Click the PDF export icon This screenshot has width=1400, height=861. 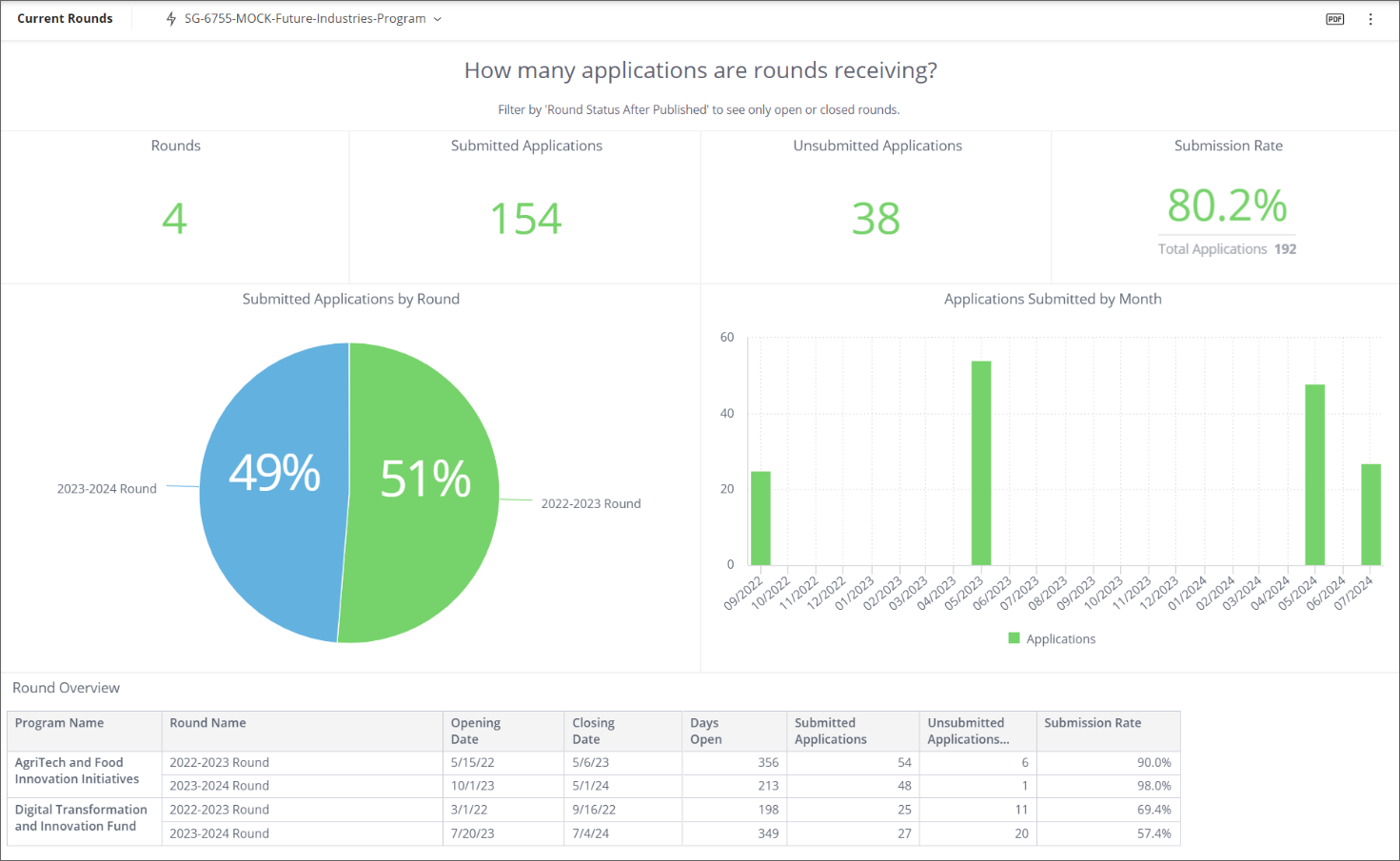pos(1334,19)
